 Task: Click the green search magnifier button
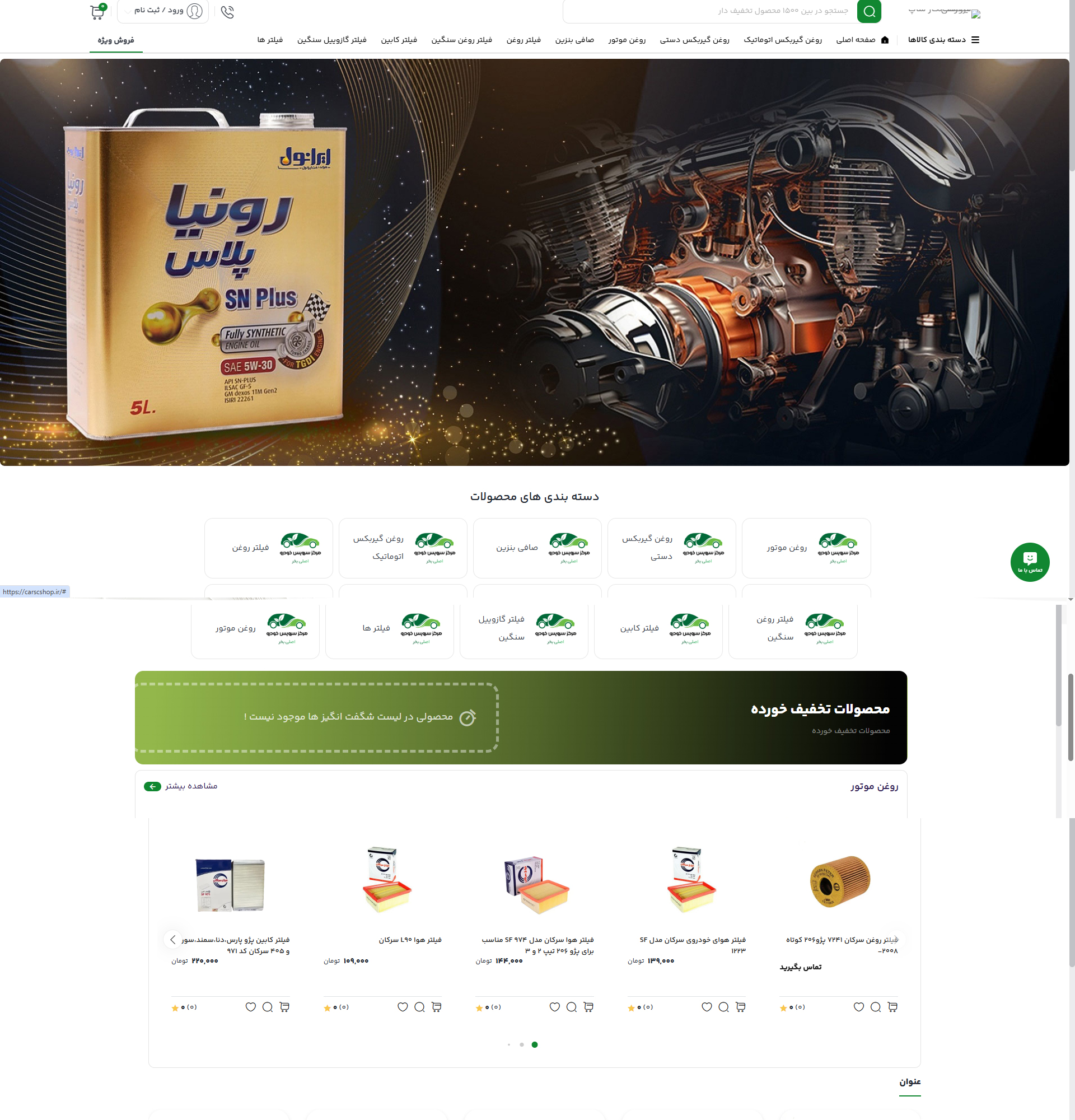click(x=869, y=11)
